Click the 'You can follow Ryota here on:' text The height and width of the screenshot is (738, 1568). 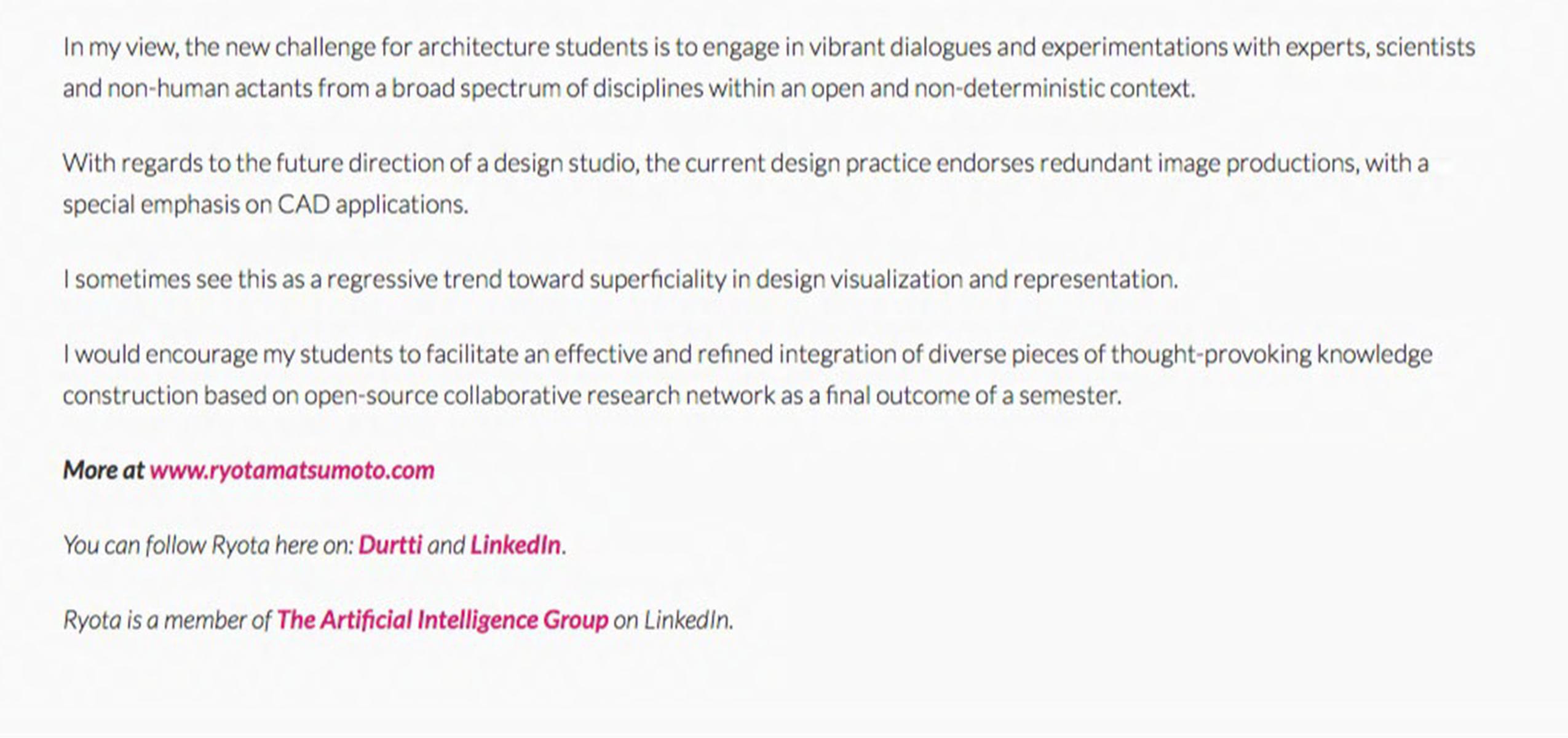208,546
